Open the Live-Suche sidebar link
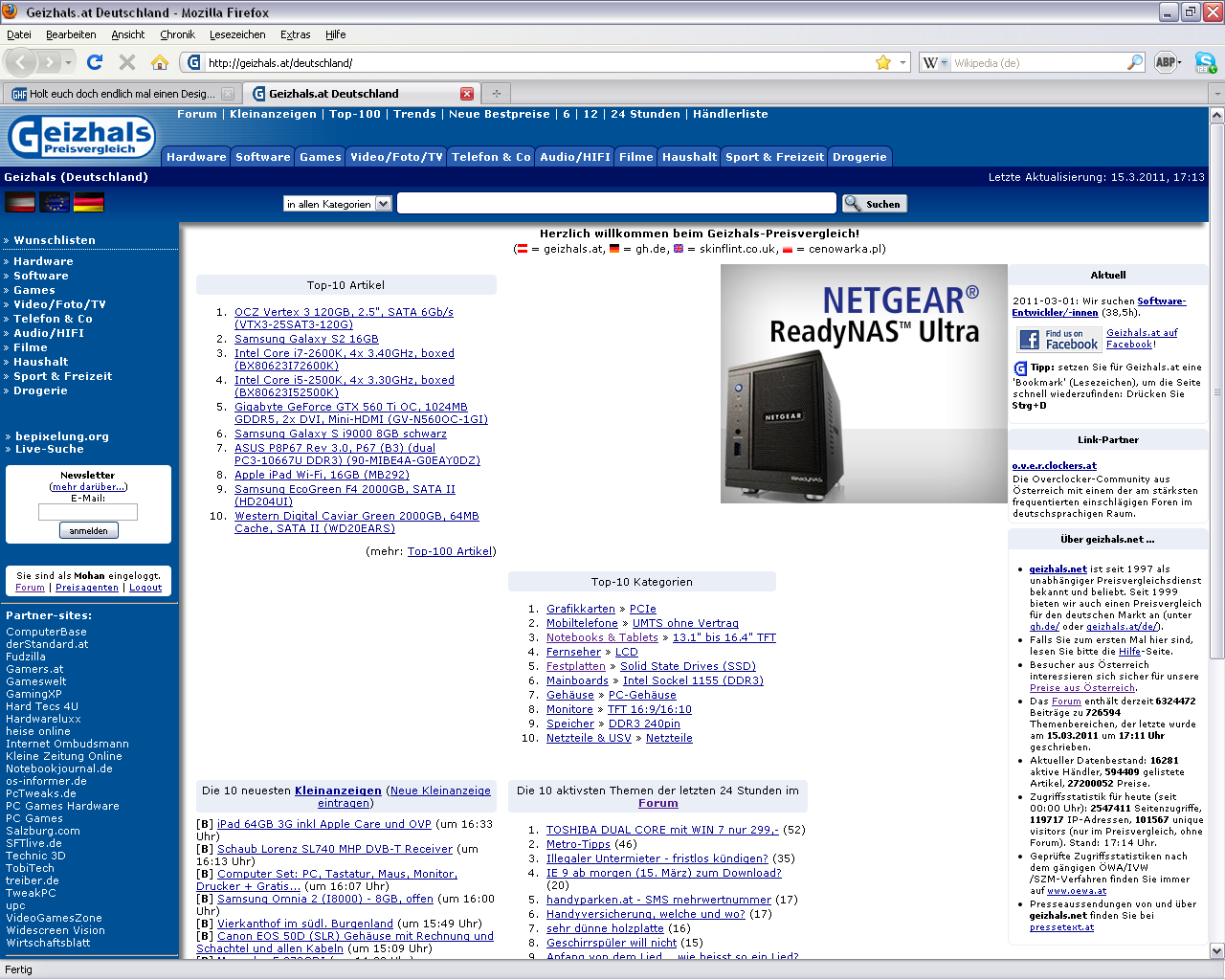The height and width of the screenshot is (980, 1225). [x=50, y=449]
